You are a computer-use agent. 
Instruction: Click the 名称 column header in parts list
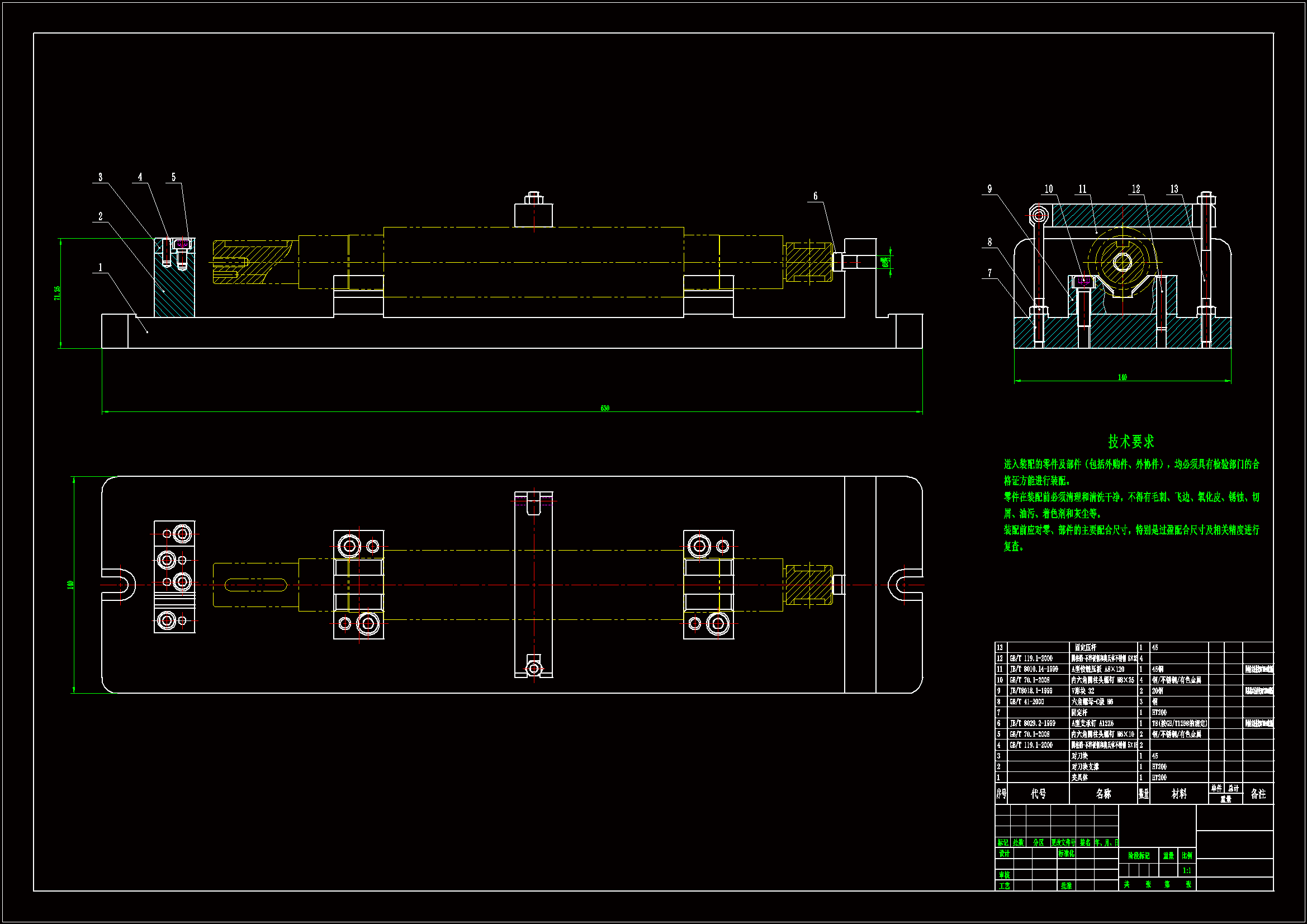pos(1103,794)
